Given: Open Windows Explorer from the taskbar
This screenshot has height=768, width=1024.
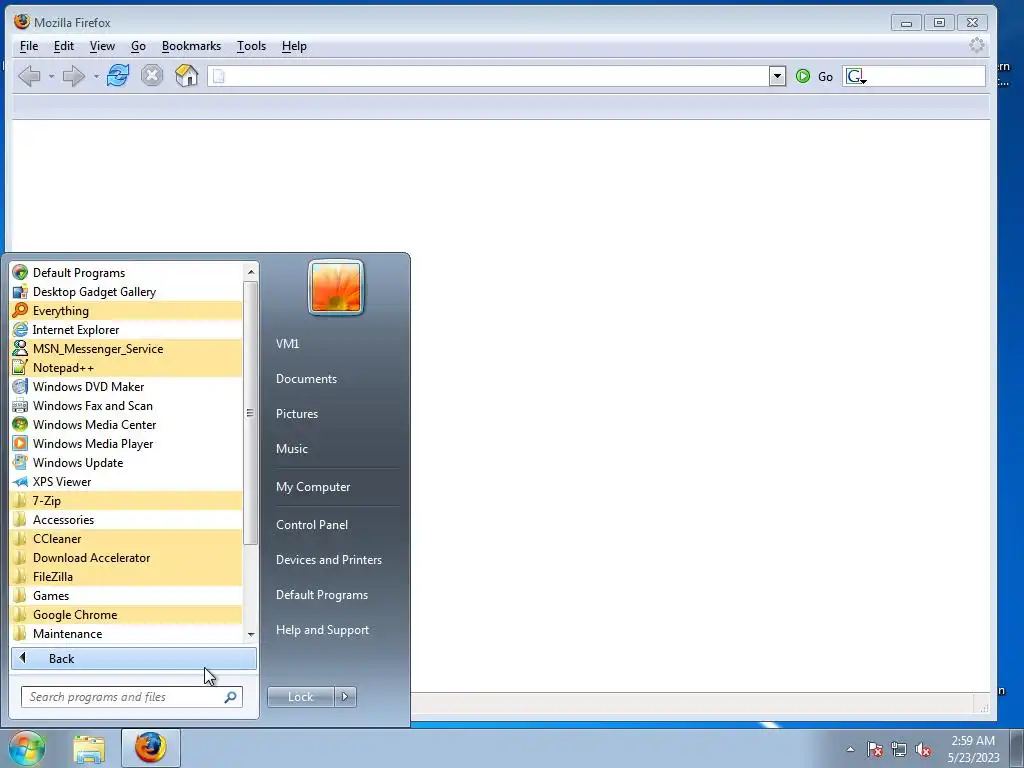Looking at the screenshot, I should 89,749.
